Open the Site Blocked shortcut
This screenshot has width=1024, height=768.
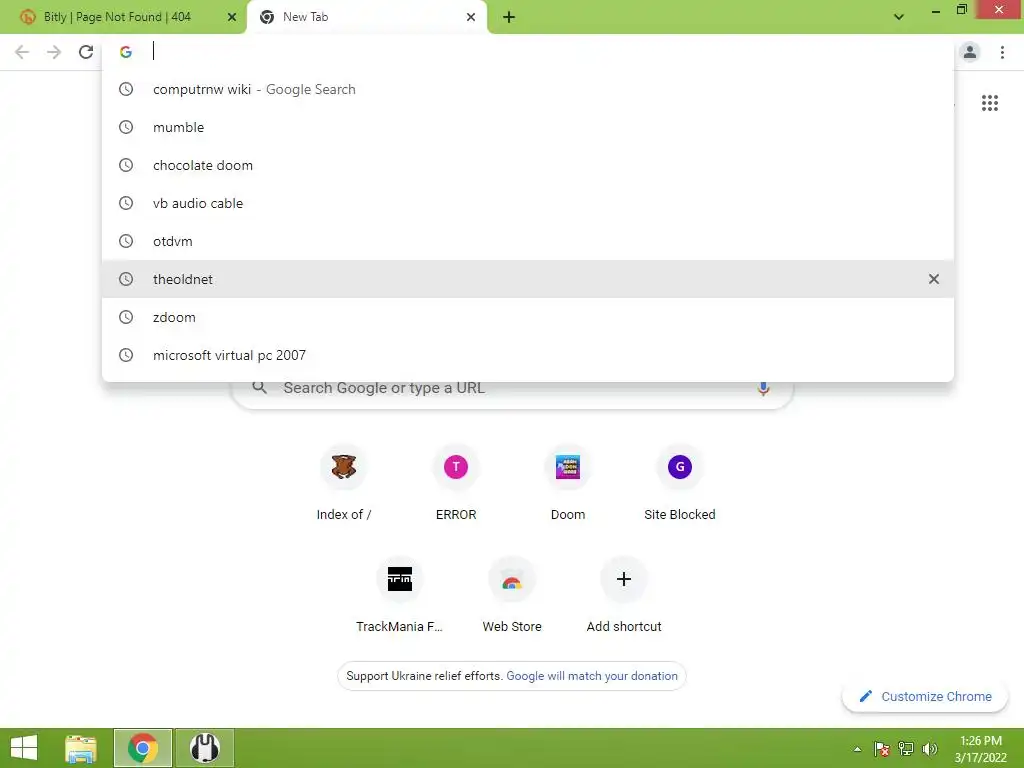[x=680, y=483]
